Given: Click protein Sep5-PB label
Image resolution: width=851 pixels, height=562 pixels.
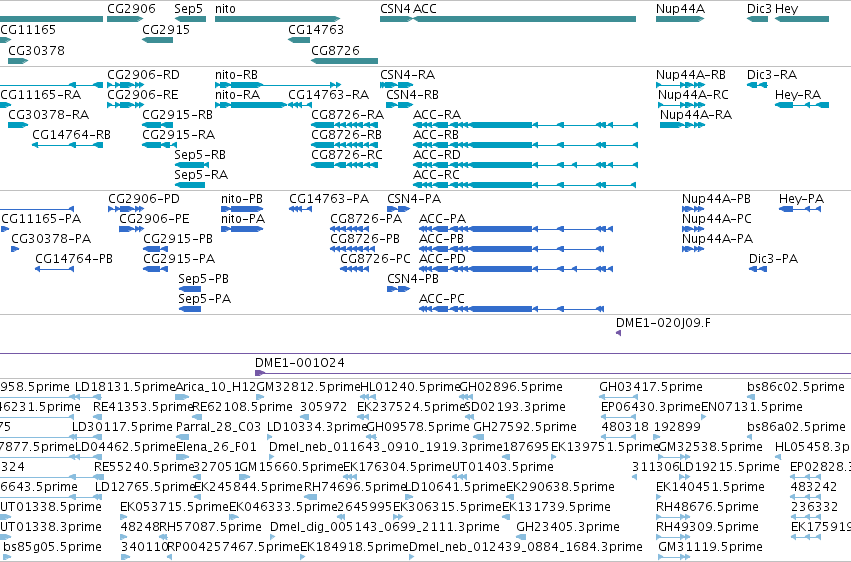Looking at the screenshot, I should tap(204, 279).
